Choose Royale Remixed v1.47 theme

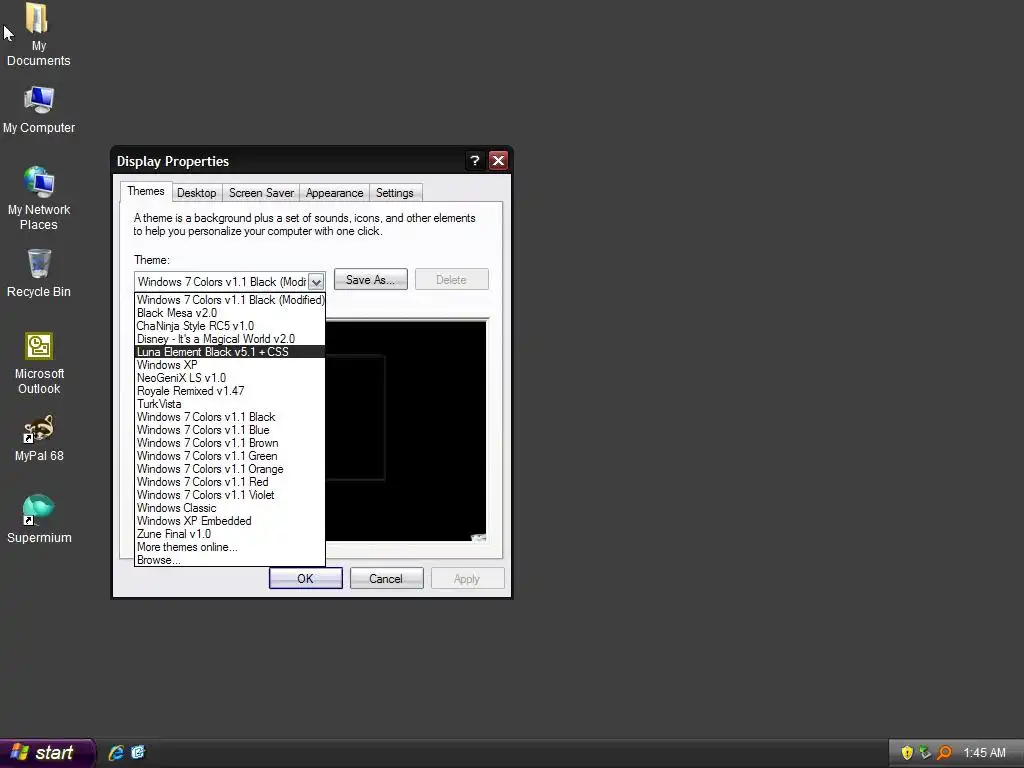230,391
